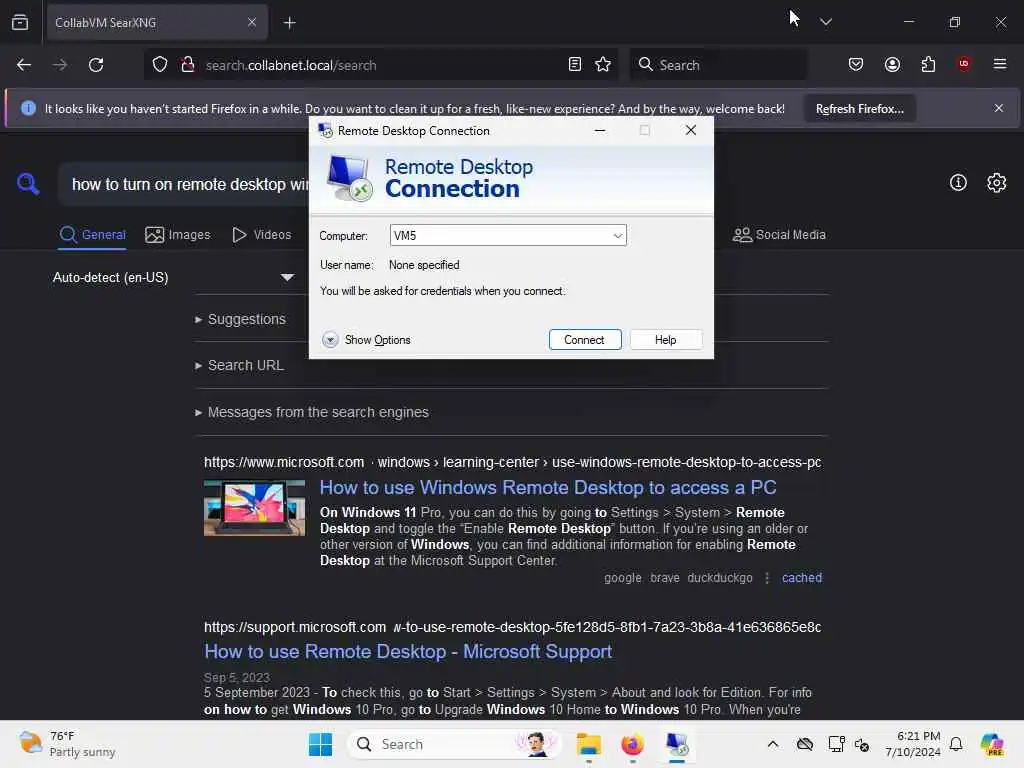1024x768 pixels.
Task: Click the Remote Desktop Connection taskbar icon
Action: click(677, 744)
